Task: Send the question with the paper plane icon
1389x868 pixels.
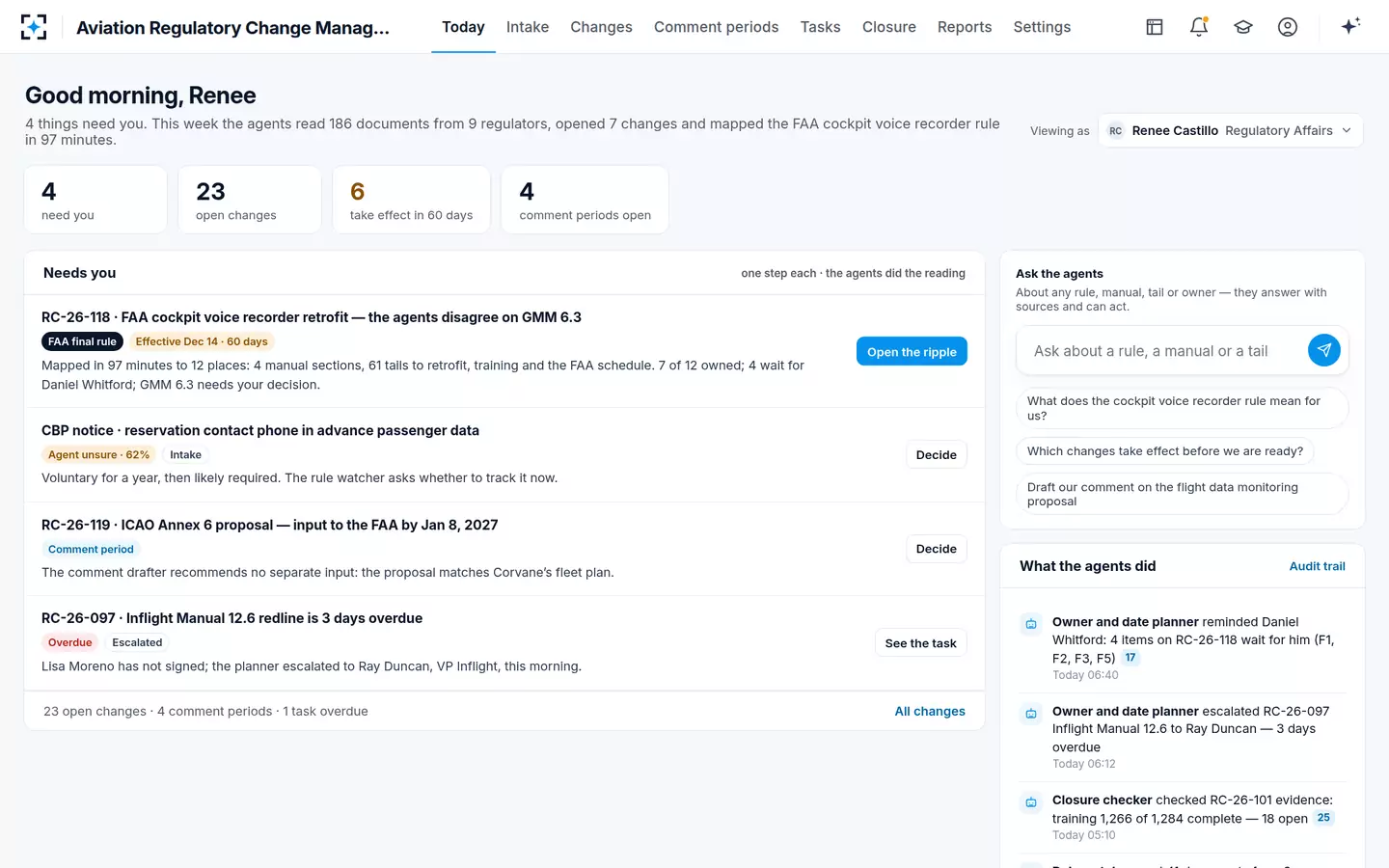Action: pyautogui.click(x=1324, y=350)
